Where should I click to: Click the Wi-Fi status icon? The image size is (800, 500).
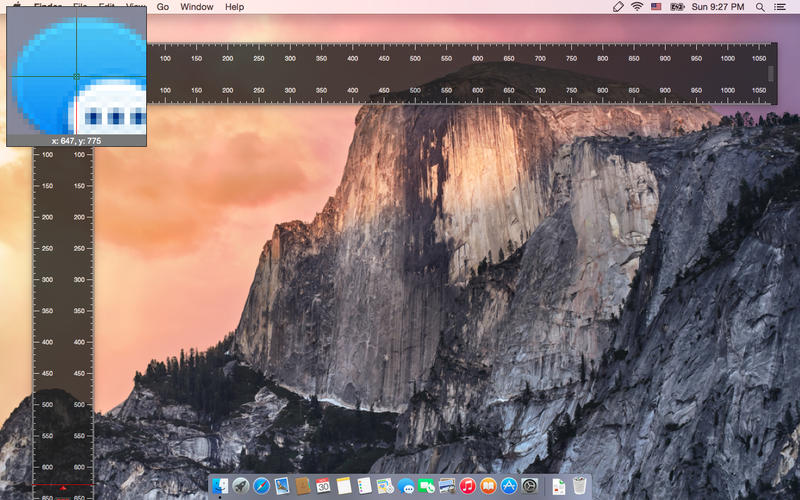[637, 7]
